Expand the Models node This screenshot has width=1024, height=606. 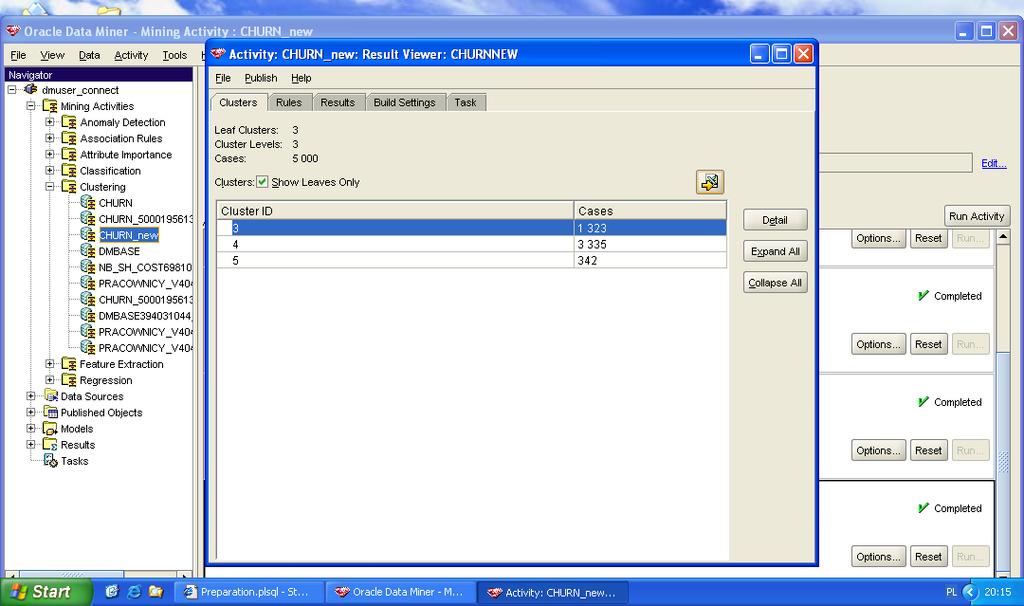(x=31, y=428)
